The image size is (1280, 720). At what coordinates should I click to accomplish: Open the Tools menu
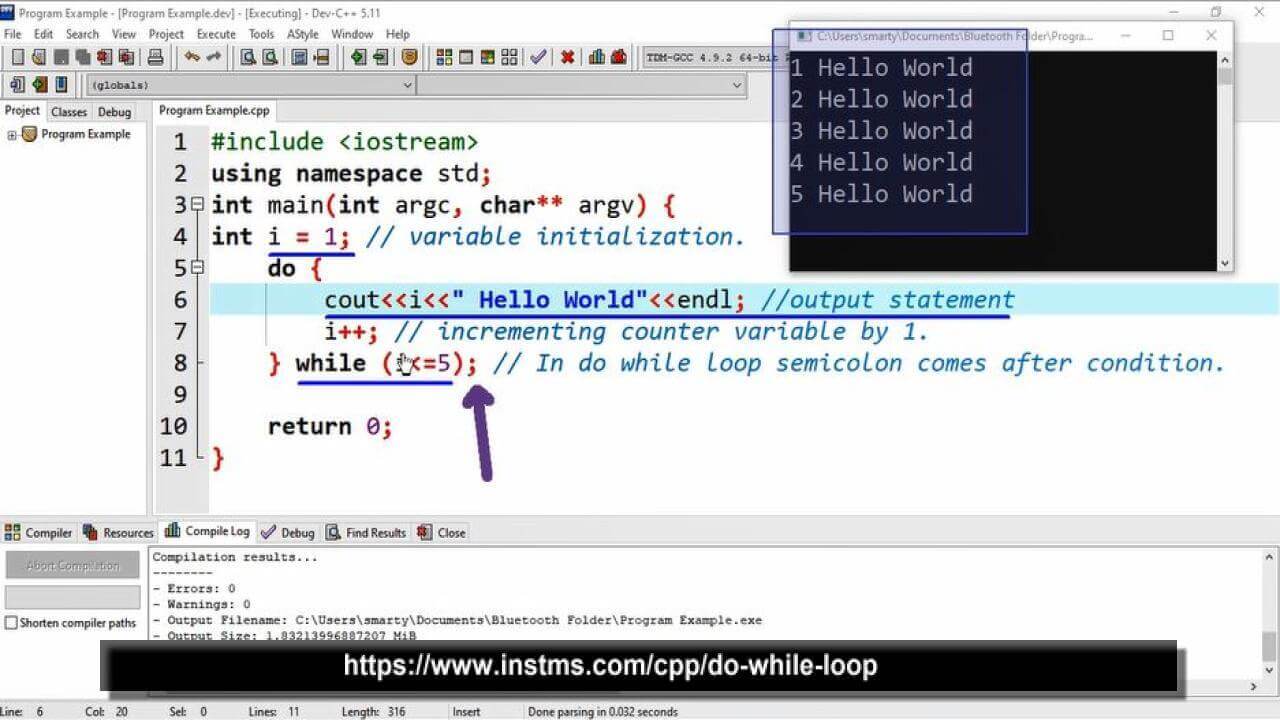261,34
